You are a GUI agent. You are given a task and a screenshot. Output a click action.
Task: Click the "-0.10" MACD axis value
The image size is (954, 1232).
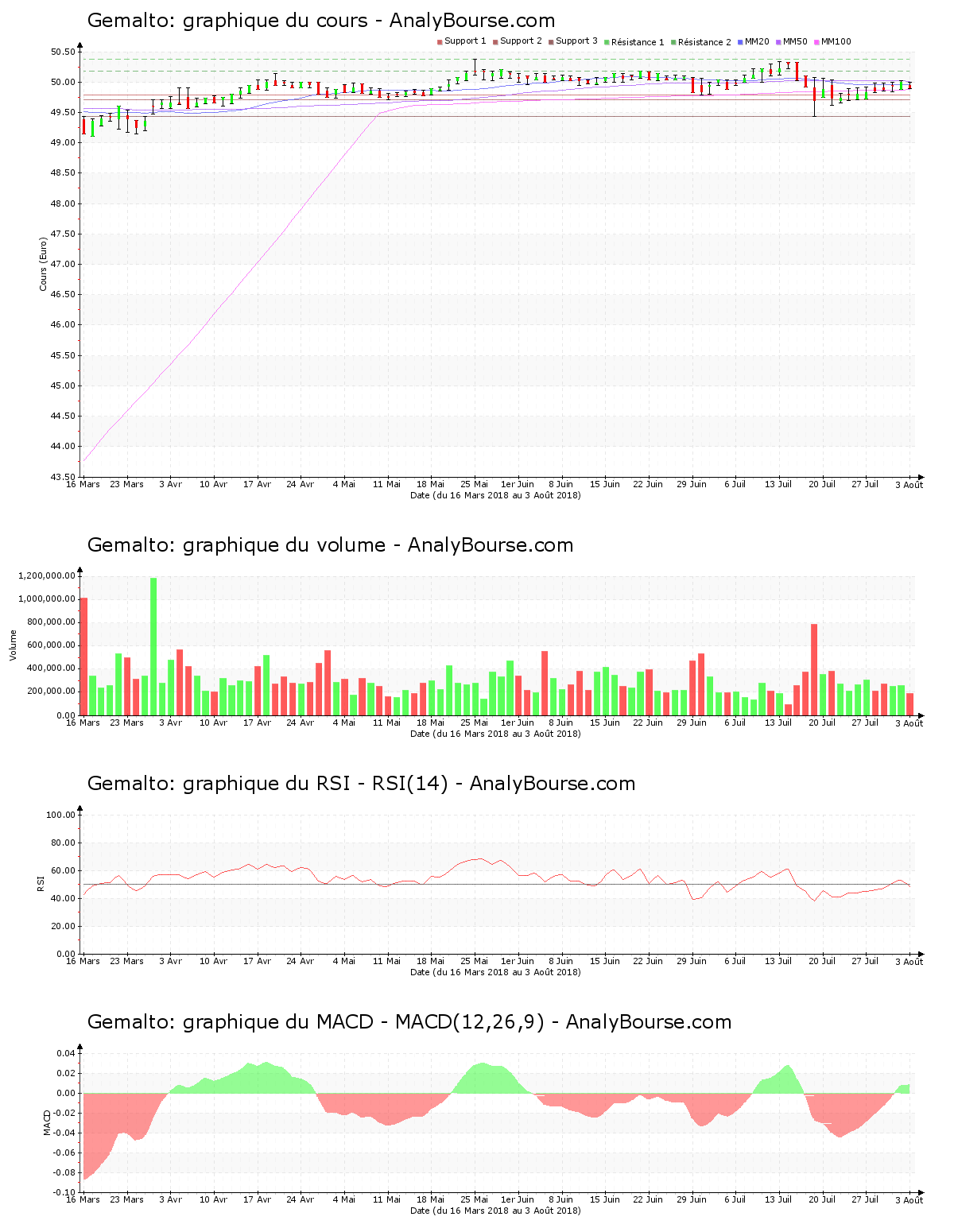64,1192
